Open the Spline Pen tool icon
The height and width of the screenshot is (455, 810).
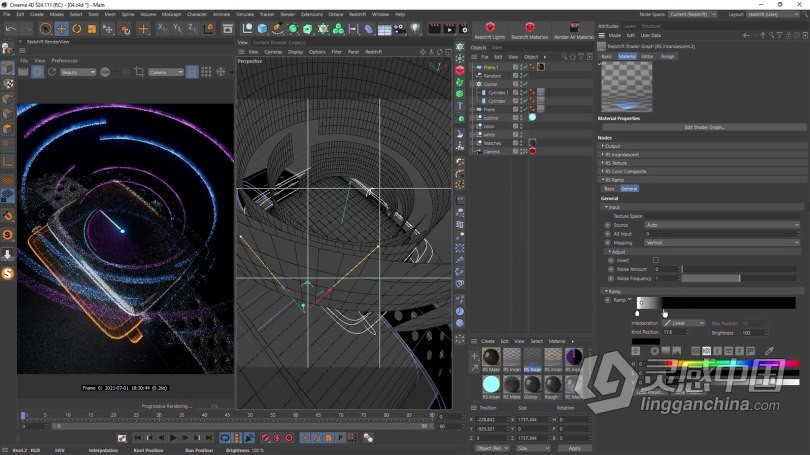coord(277,29)
